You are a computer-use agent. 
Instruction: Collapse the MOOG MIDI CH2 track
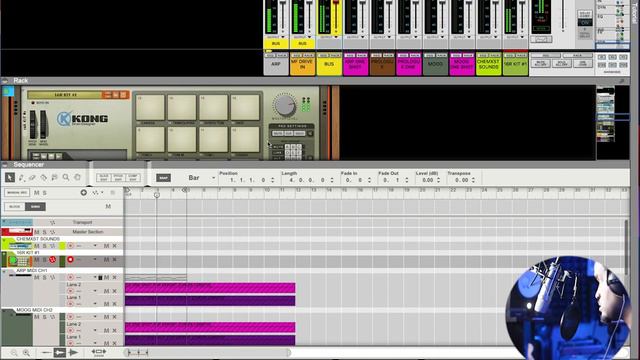[4, 311]
